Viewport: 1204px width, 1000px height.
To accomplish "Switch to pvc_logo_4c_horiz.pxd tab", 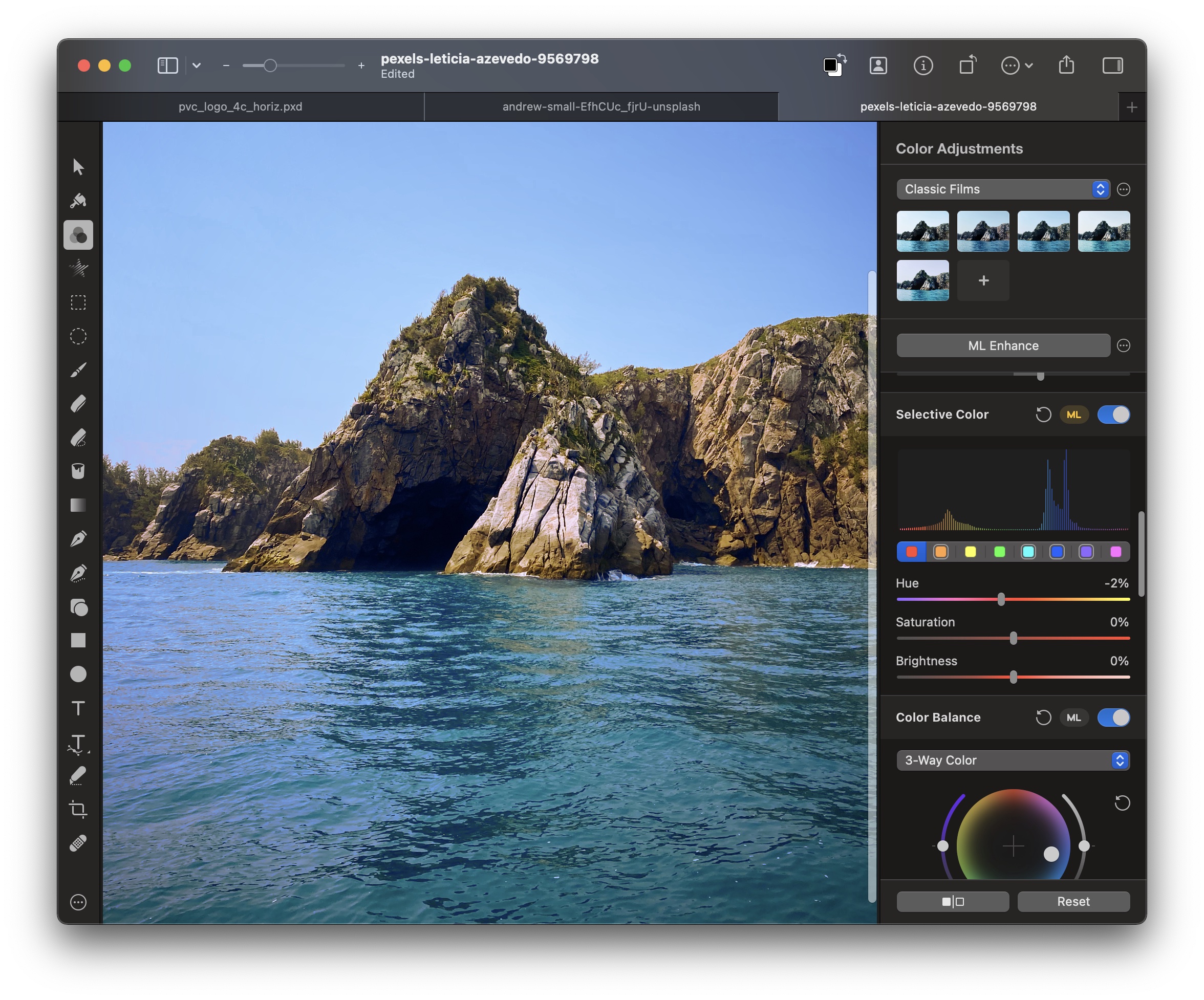I will pyautogui.click(x=241, y=105).
